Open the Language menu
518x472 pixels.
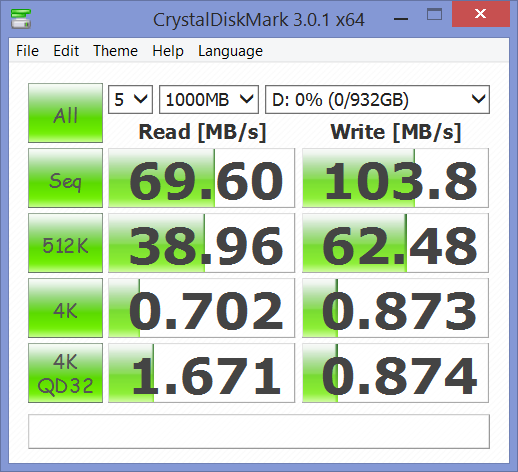click(230, 51)
